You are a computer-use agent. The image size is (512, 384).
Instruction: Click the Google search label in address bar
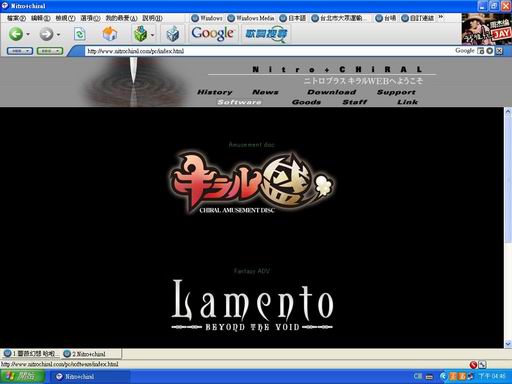(x=465, y=50)
